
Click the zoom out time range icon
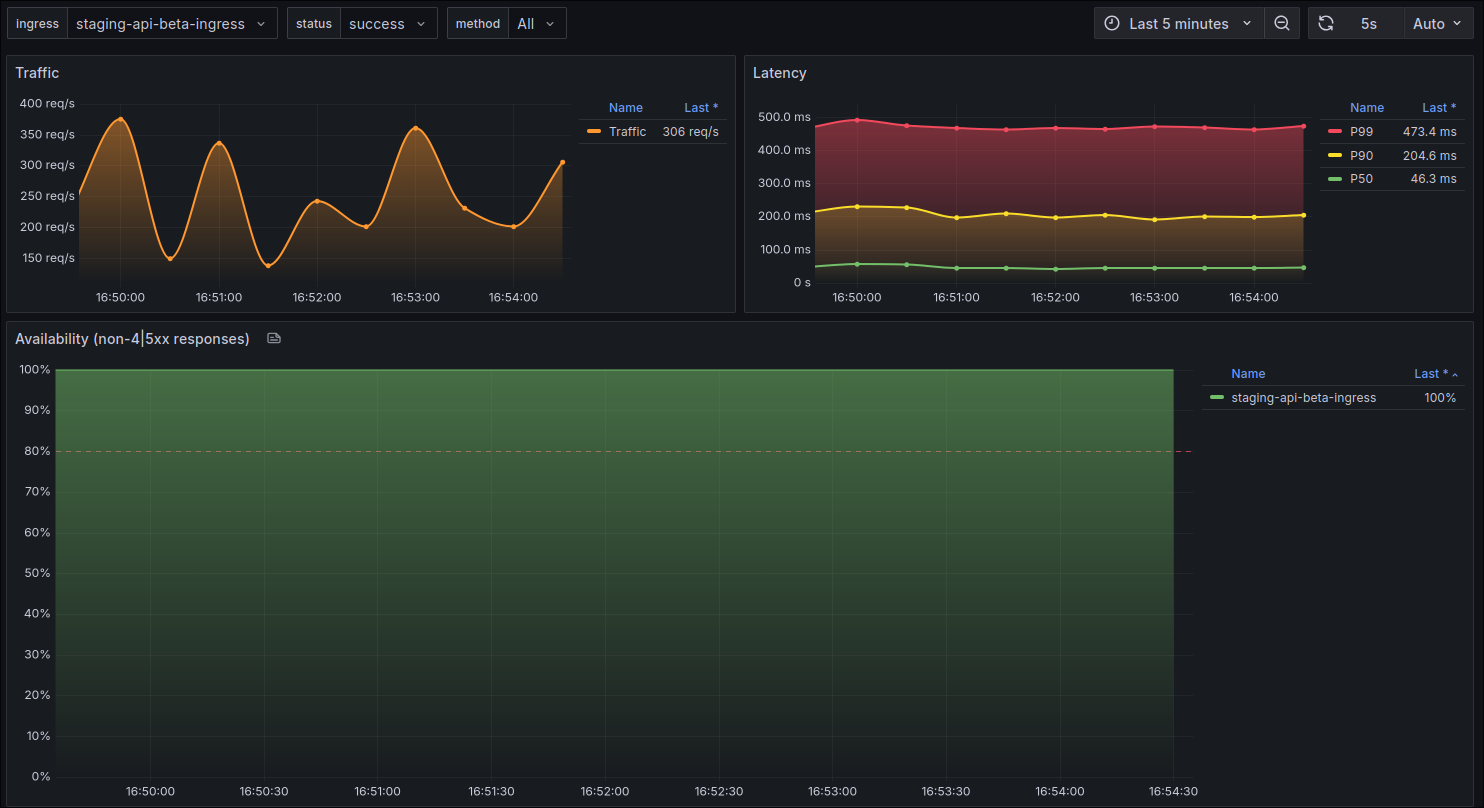click(x=1281, y=24)
